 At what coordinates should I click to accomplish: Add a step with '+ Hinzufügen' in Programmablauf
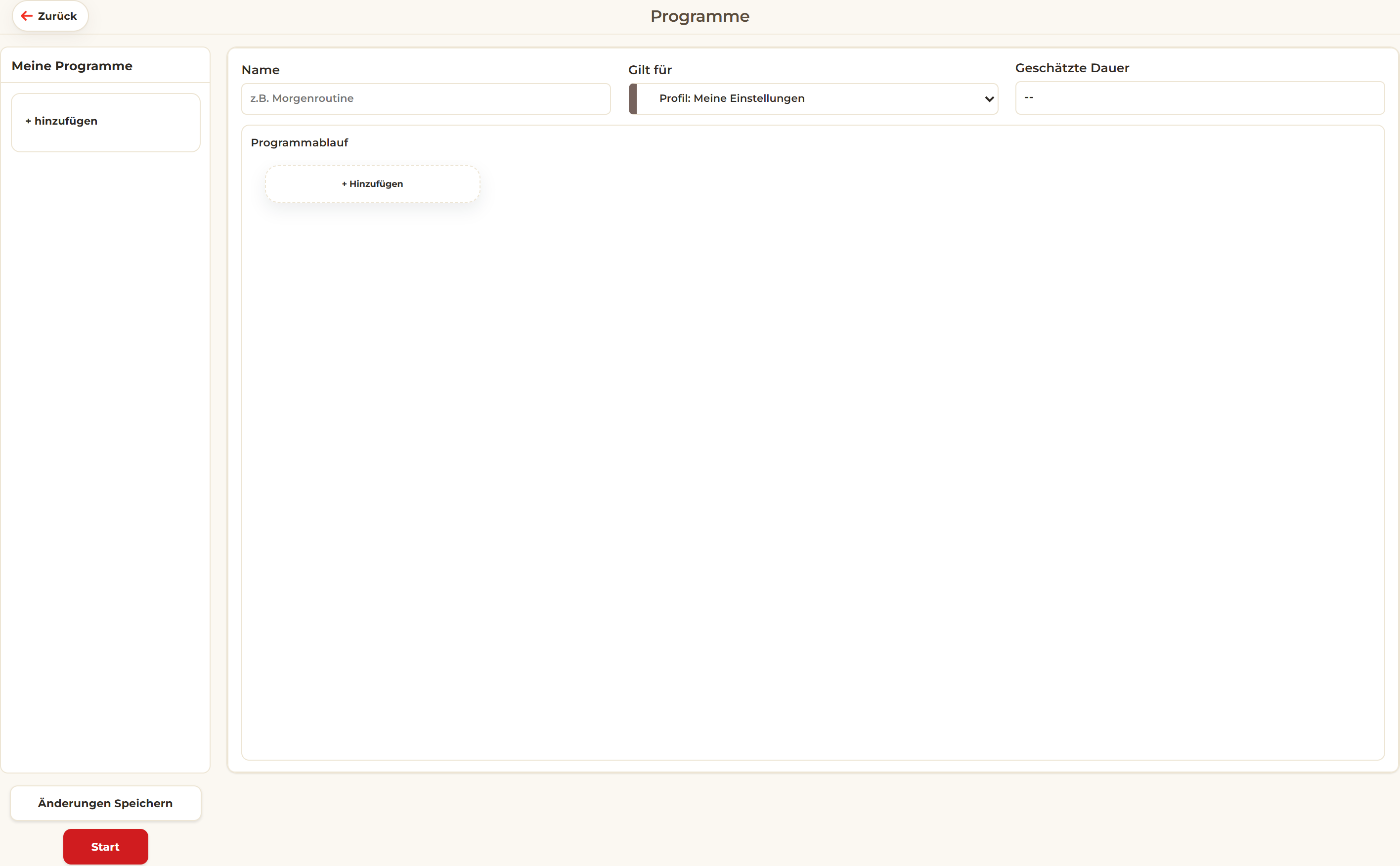point(373,184)
